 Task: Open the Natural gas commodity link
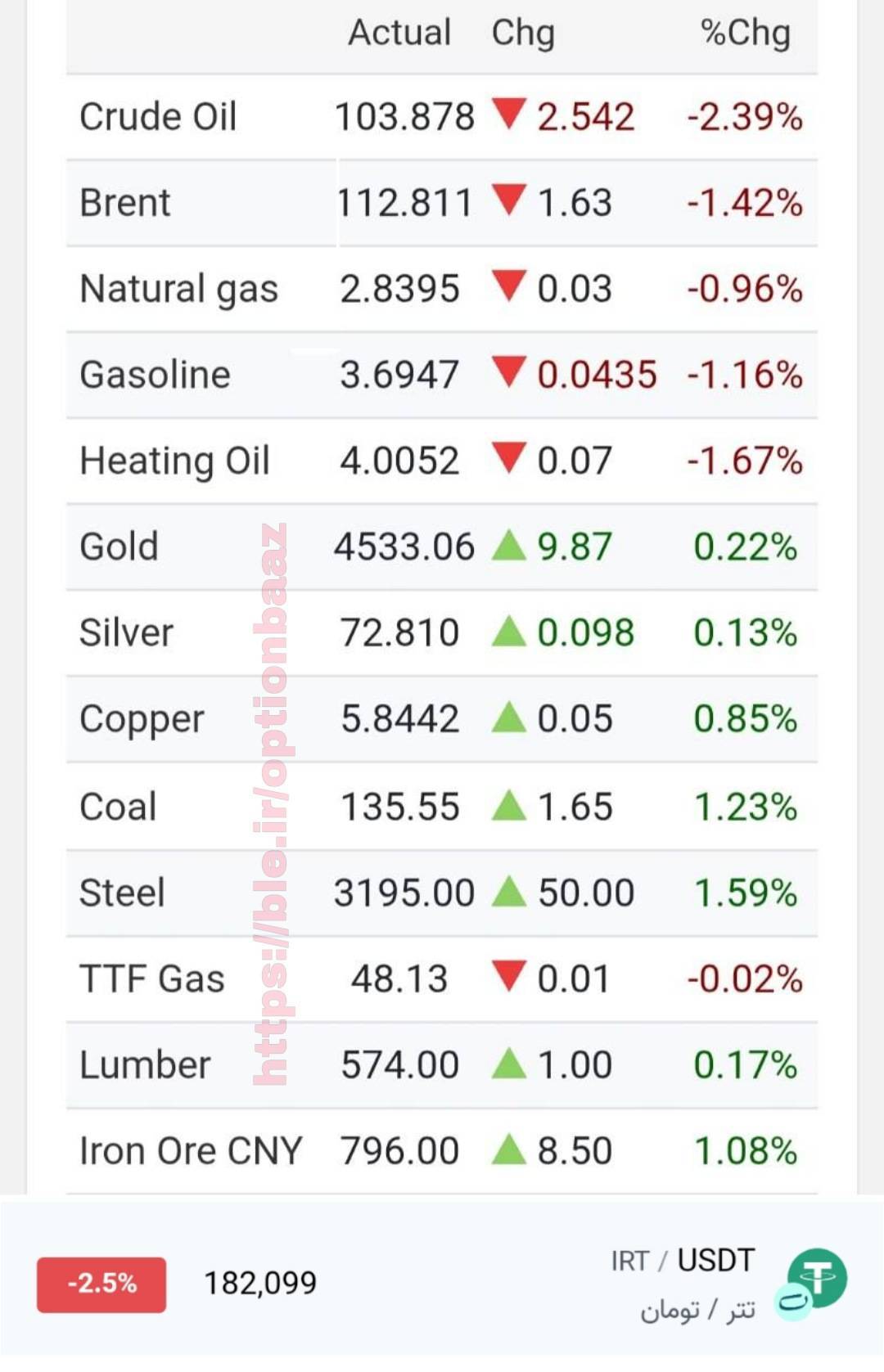click(x=178, y=290)
